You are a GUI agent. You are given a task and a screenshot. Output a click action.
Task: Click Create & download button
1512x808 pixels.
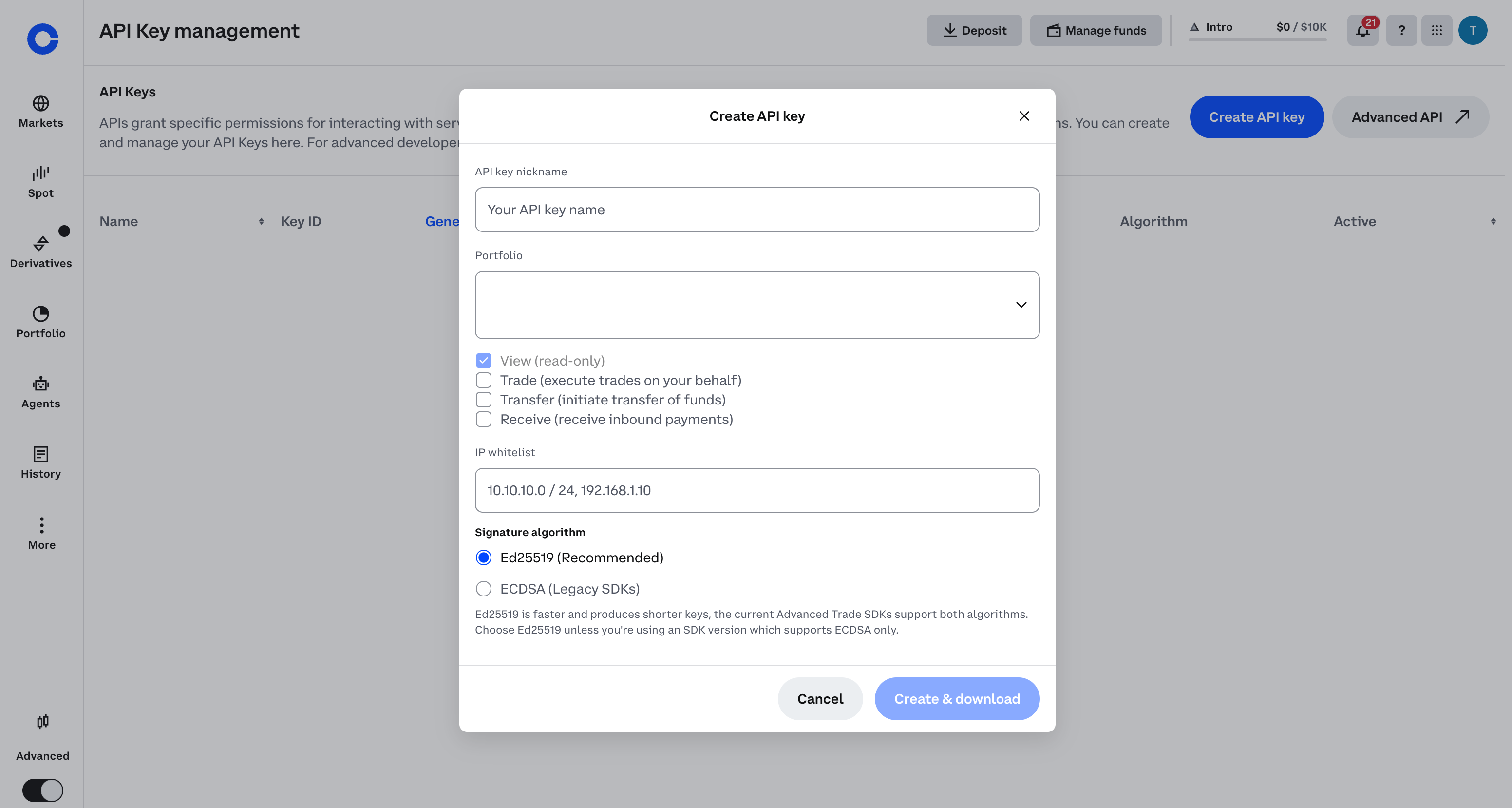click(957, 699)
